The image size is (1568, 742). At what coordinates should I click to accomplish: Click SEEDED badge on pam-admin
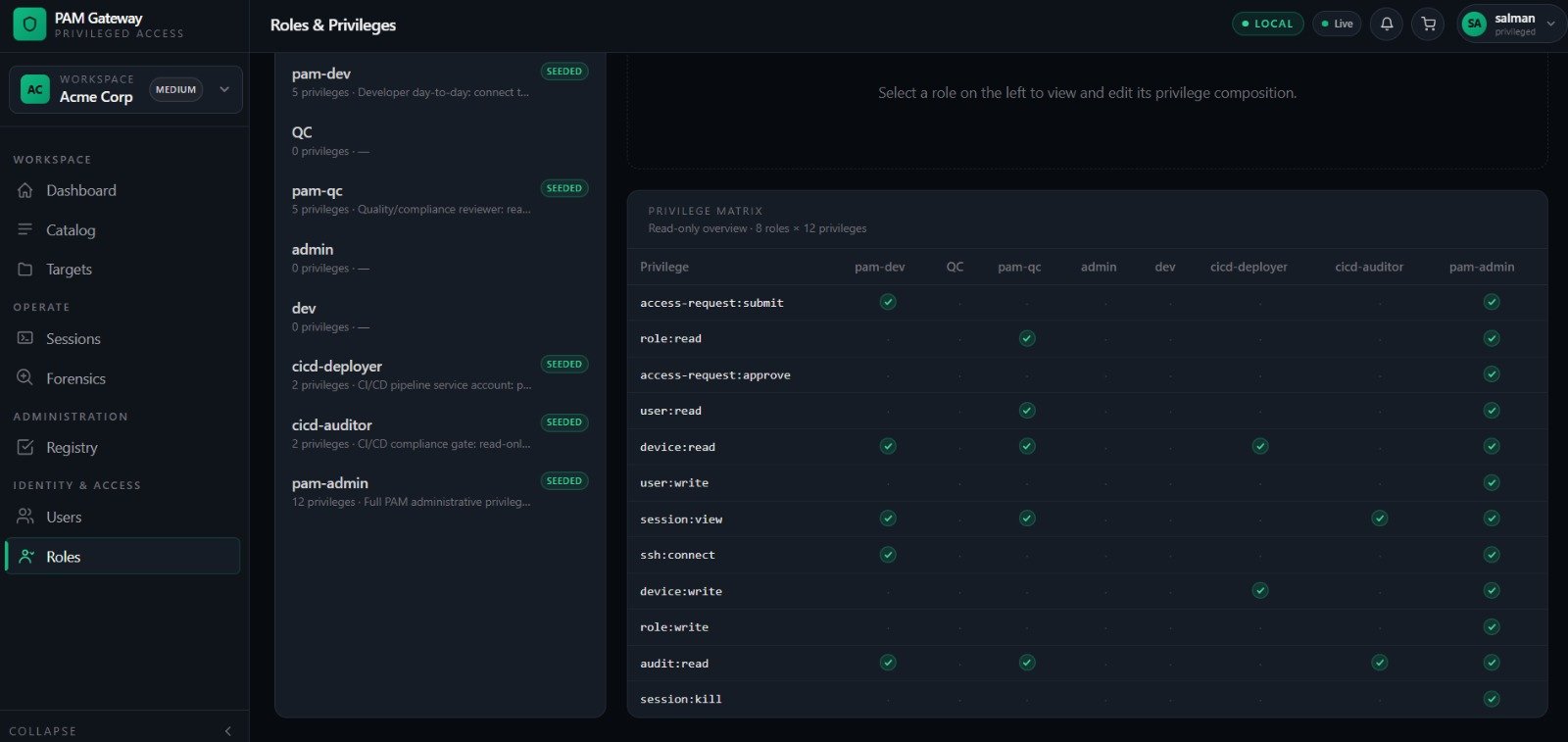click(564, 481)
